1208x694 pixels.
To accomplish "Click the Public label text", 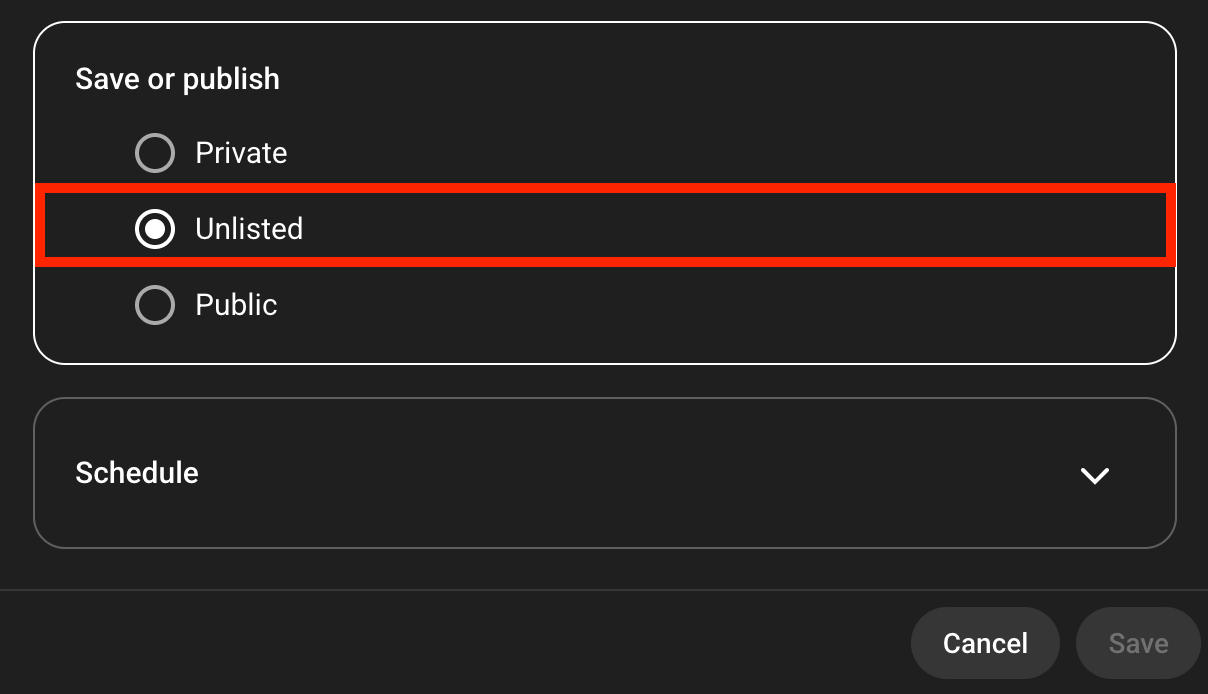I will click(x=236, y=305).
